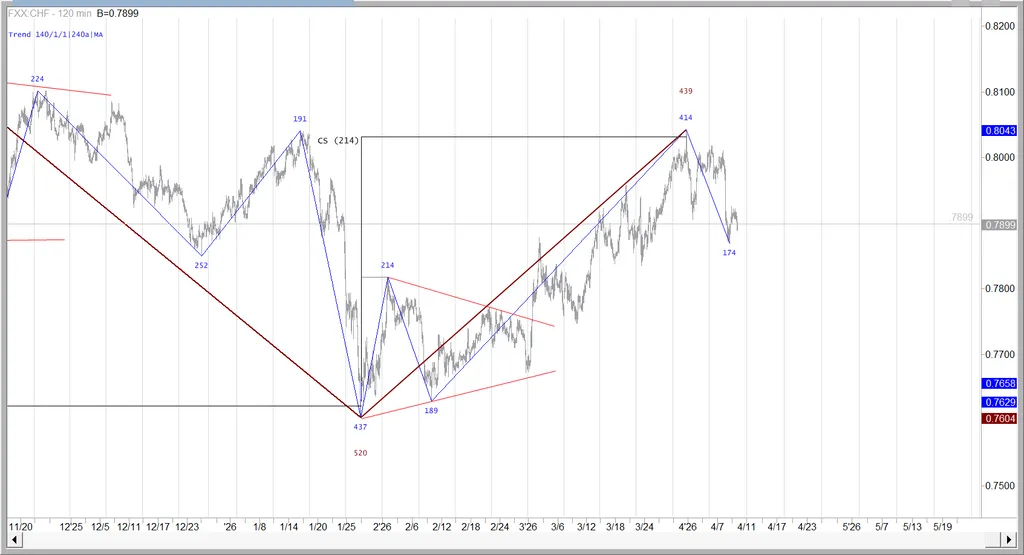This screenshot has height=555, width=1024.
Task: Click the blue 0.7658 price marker
Action: 1000,384
